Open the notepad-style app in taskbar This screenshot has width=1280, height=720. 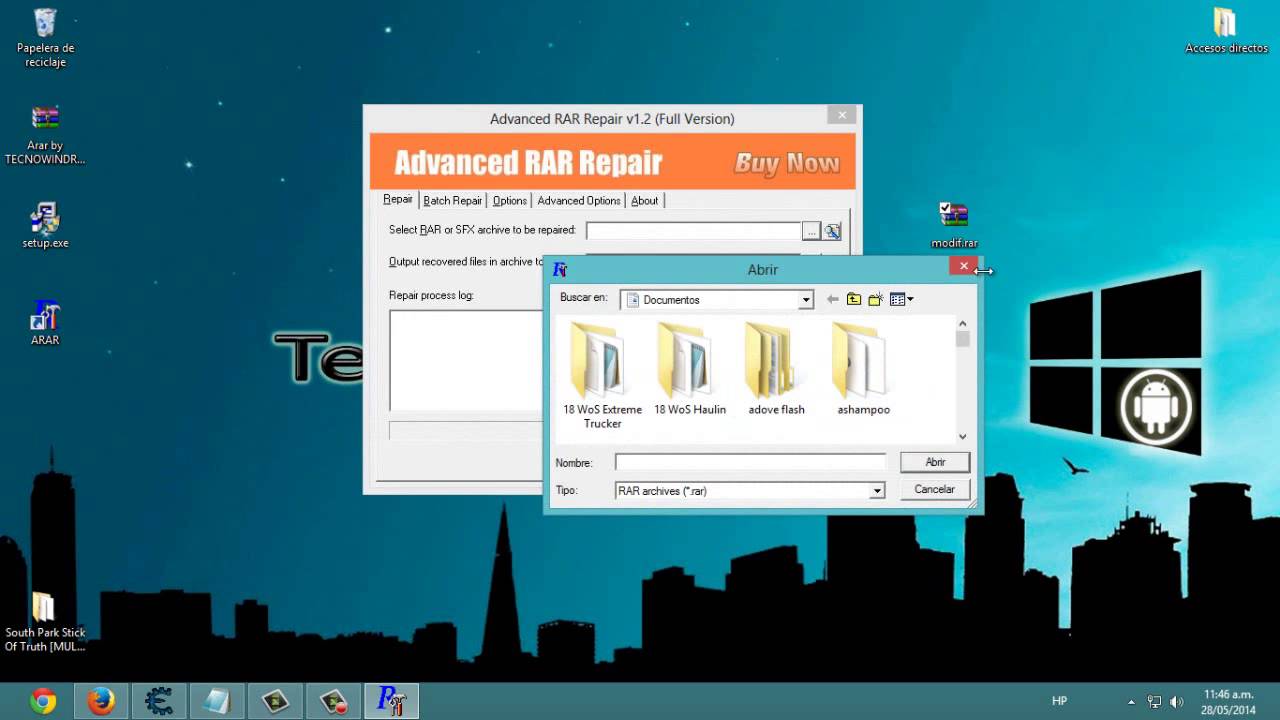click(217, 702)
